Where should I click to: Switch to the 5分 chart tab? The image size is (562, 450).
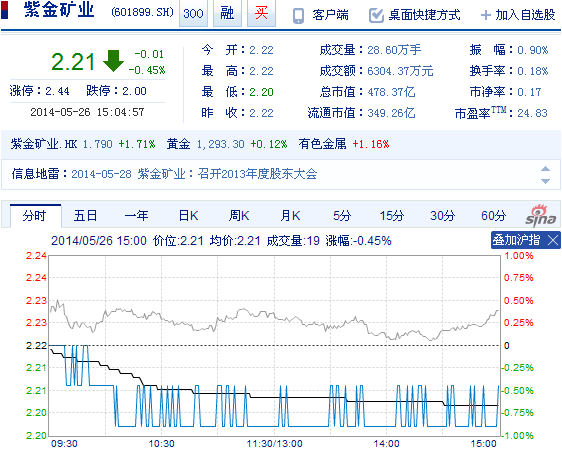click(x=342, y=216)
